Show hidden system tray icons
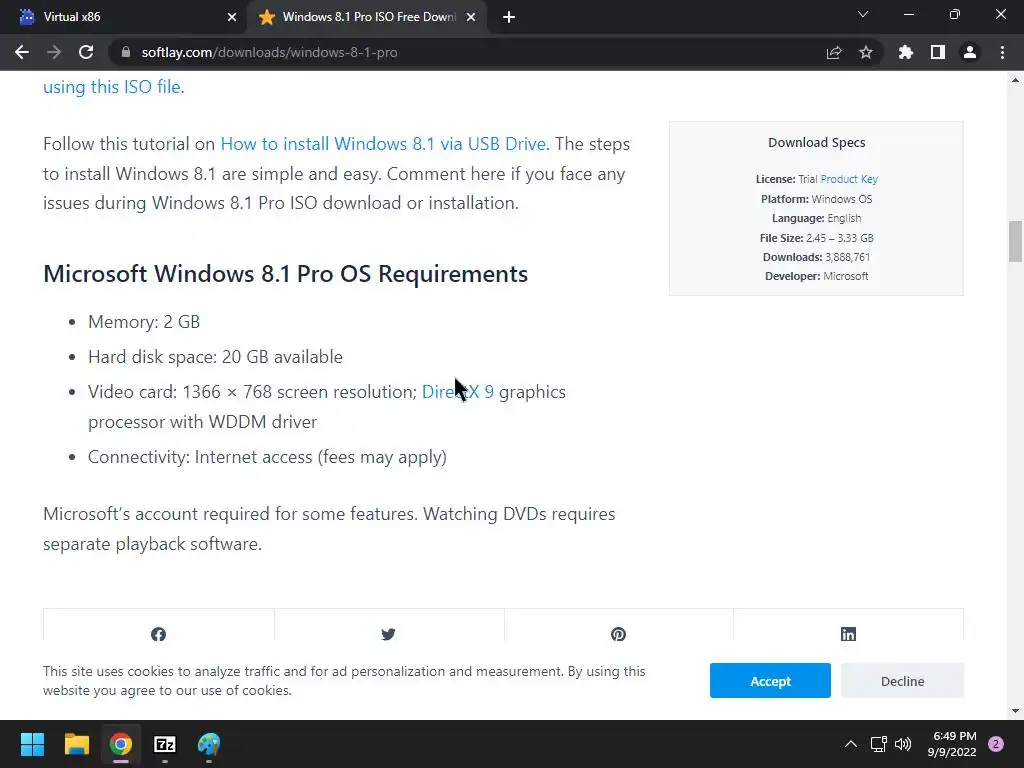The height and width of the screenshot is (768, 1024). 850,744
